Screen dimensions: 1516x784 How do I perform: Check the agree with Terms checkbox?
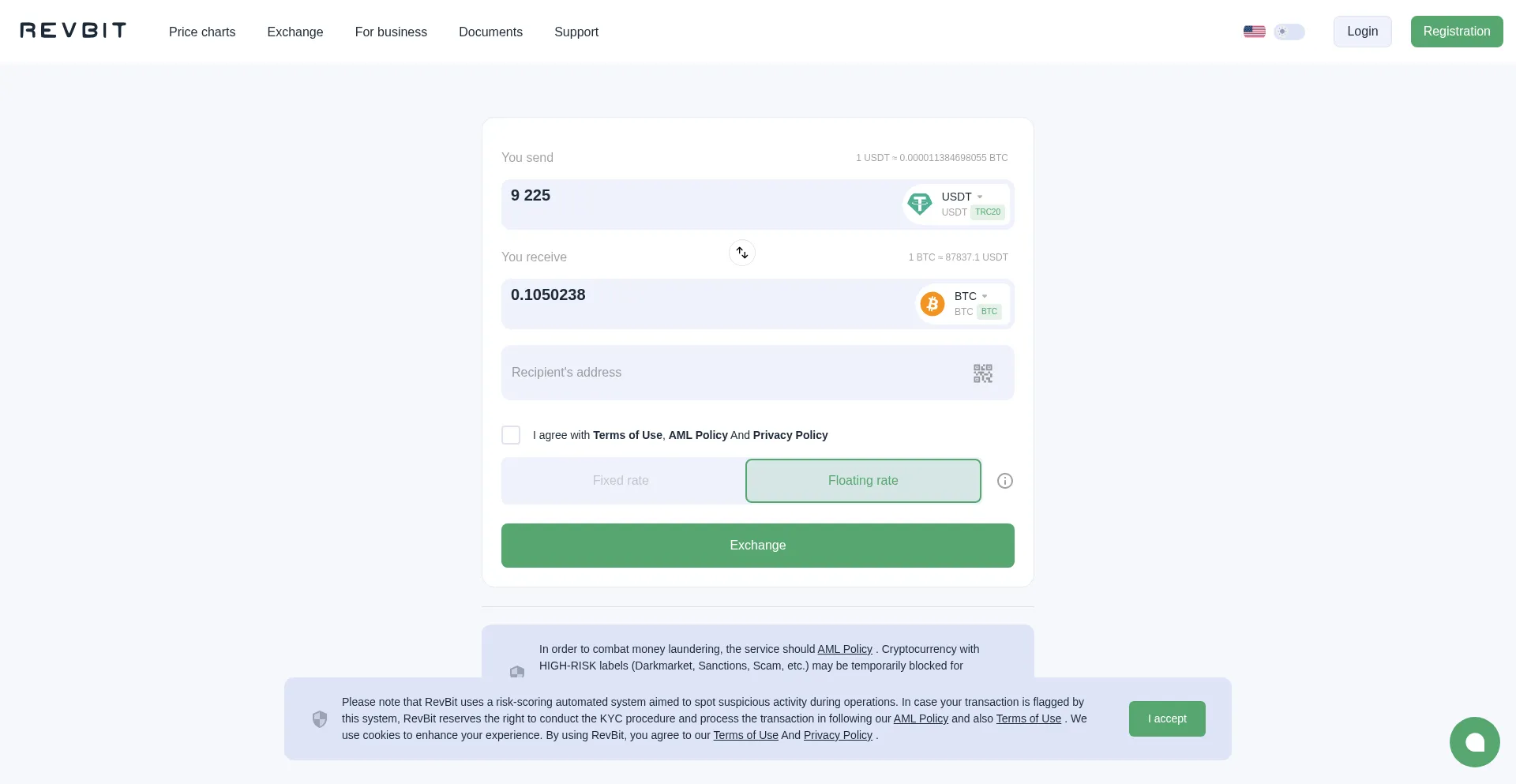pos(511,435)
